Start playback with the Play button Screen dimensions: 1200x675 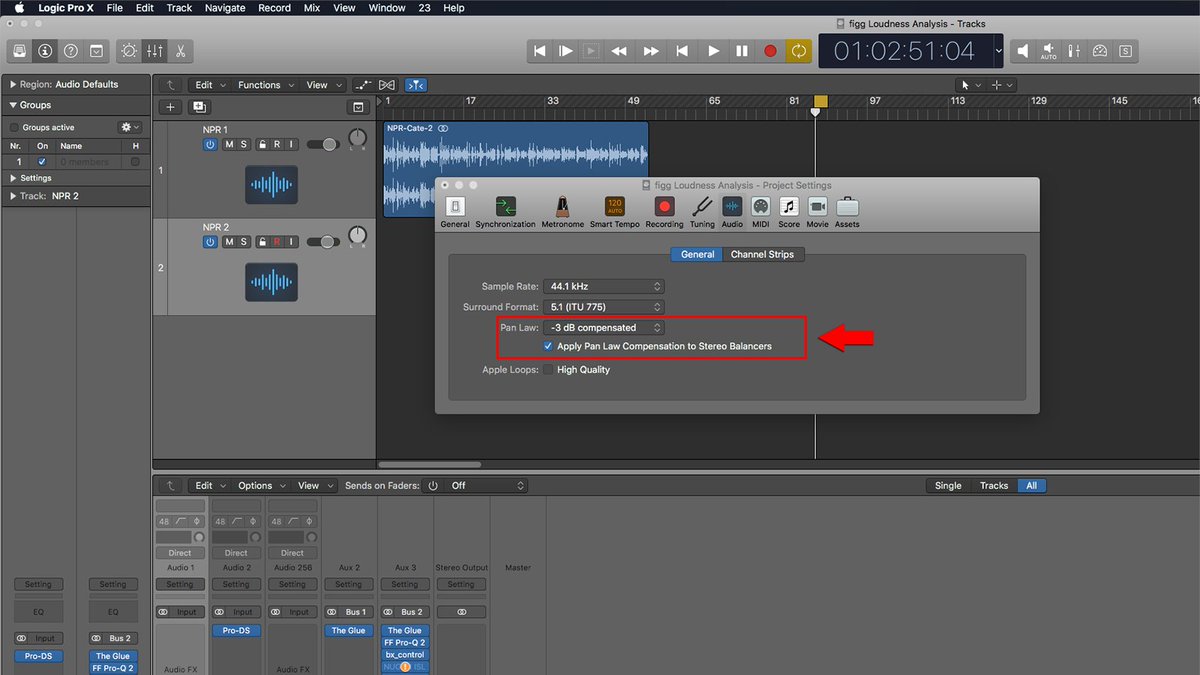[713, 51]
